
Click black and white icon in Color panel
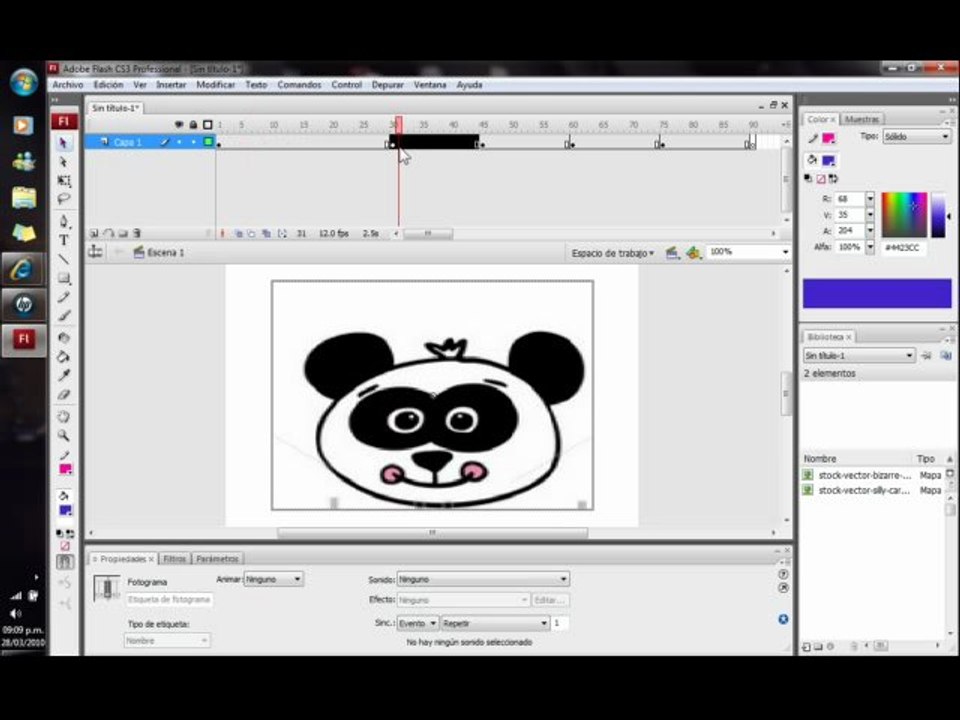(808, 179)
